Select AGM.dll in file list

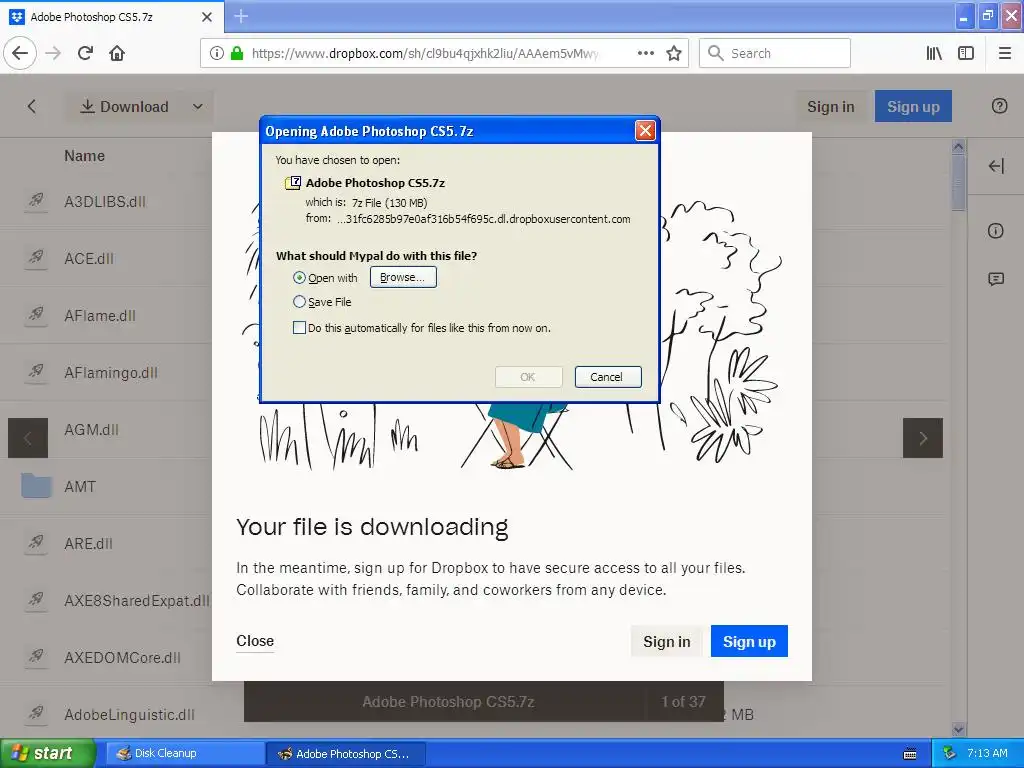[x=91, y=430]
